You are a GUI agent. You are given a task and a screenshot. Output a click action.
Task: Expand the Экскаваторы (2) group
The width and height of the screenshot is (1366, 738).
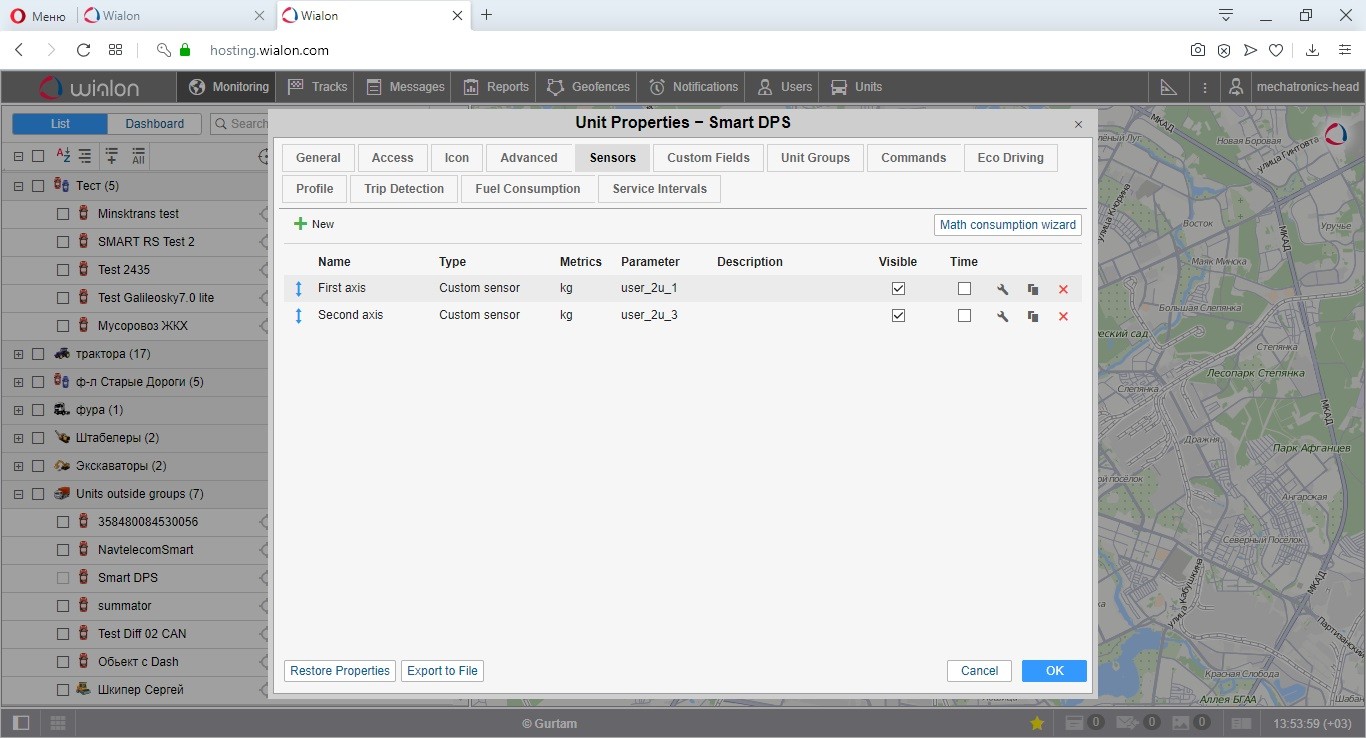18,466
